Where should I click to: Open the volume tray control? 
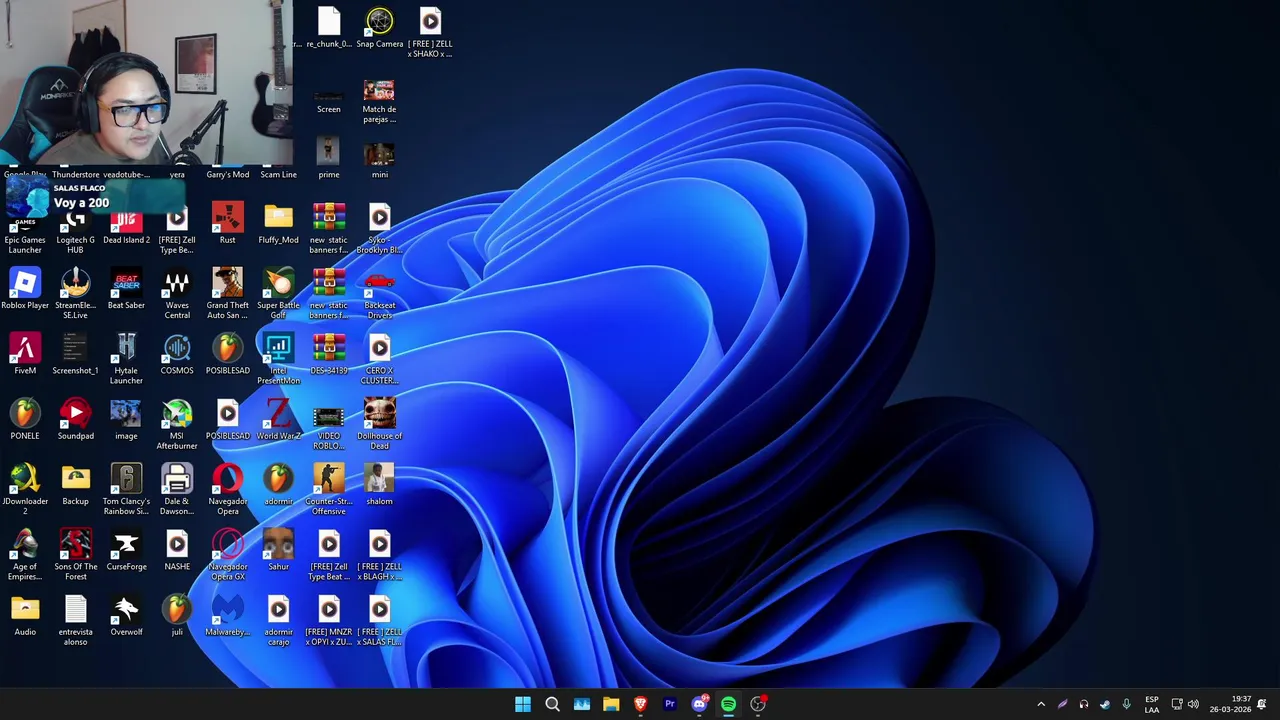[x=1193, y=704]
